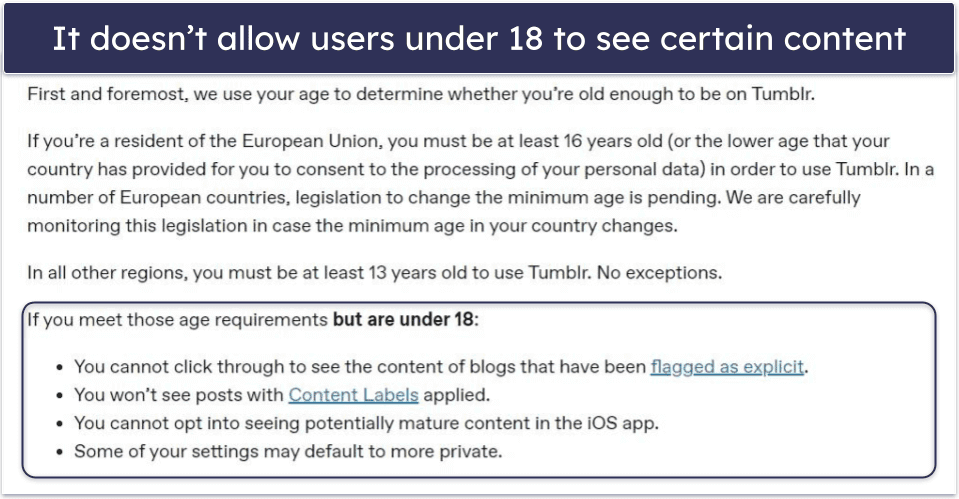Click the word "applied." after Content Labels
The height and width of the screenshot is (499, 959).
457,395
